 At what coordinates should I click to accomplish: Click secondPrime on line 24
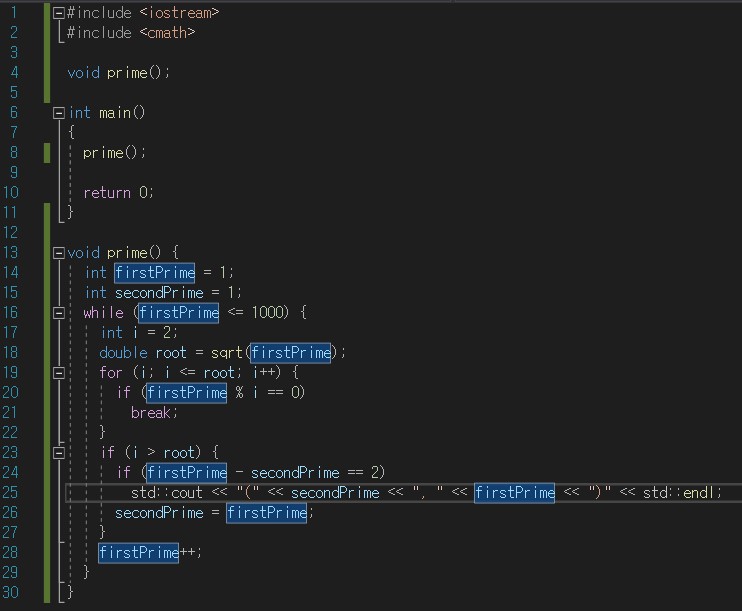(295, 473)
